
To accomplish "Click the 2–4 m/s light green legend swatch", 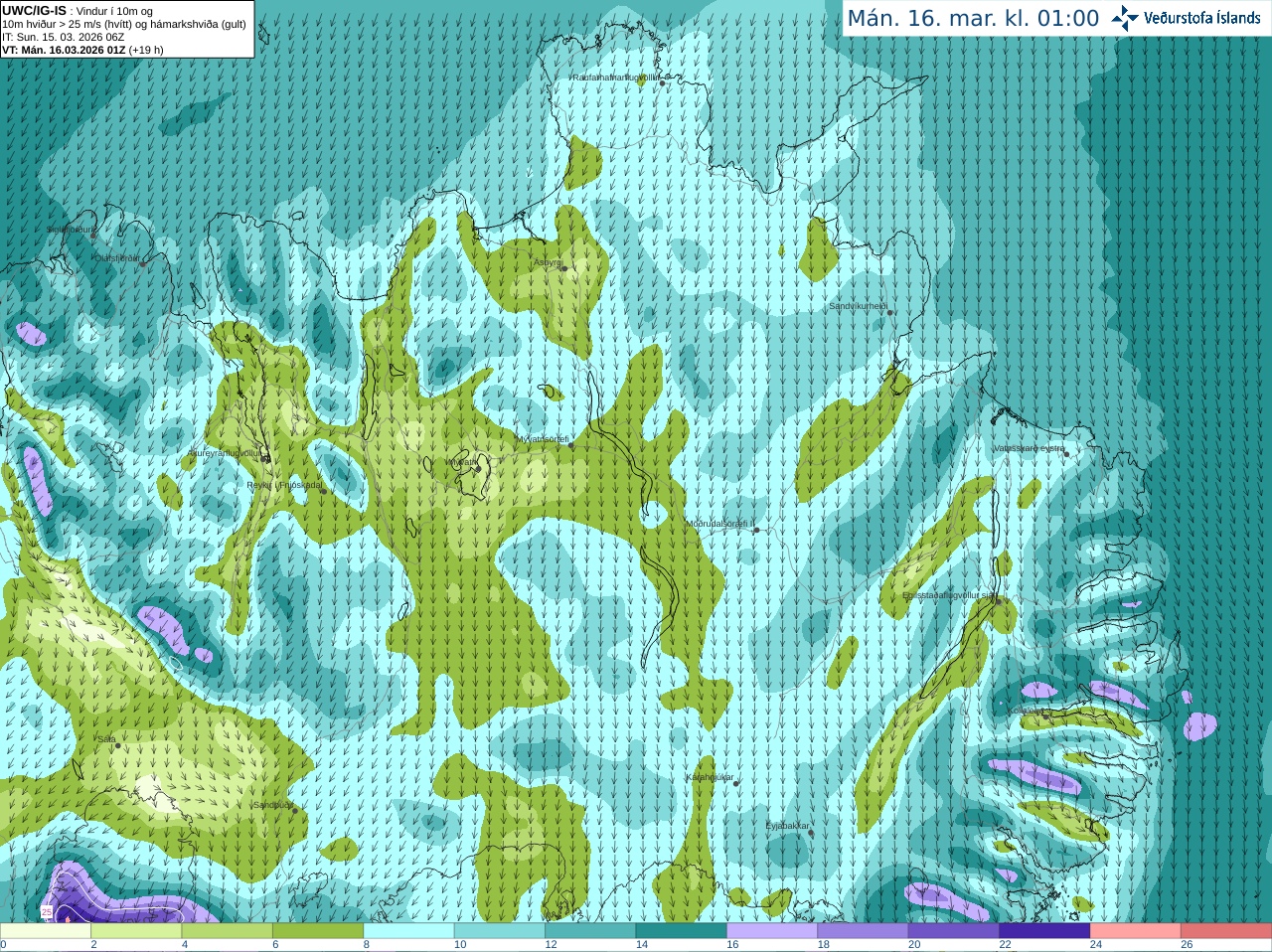I will pyautogui.click(x=136, y=930).
